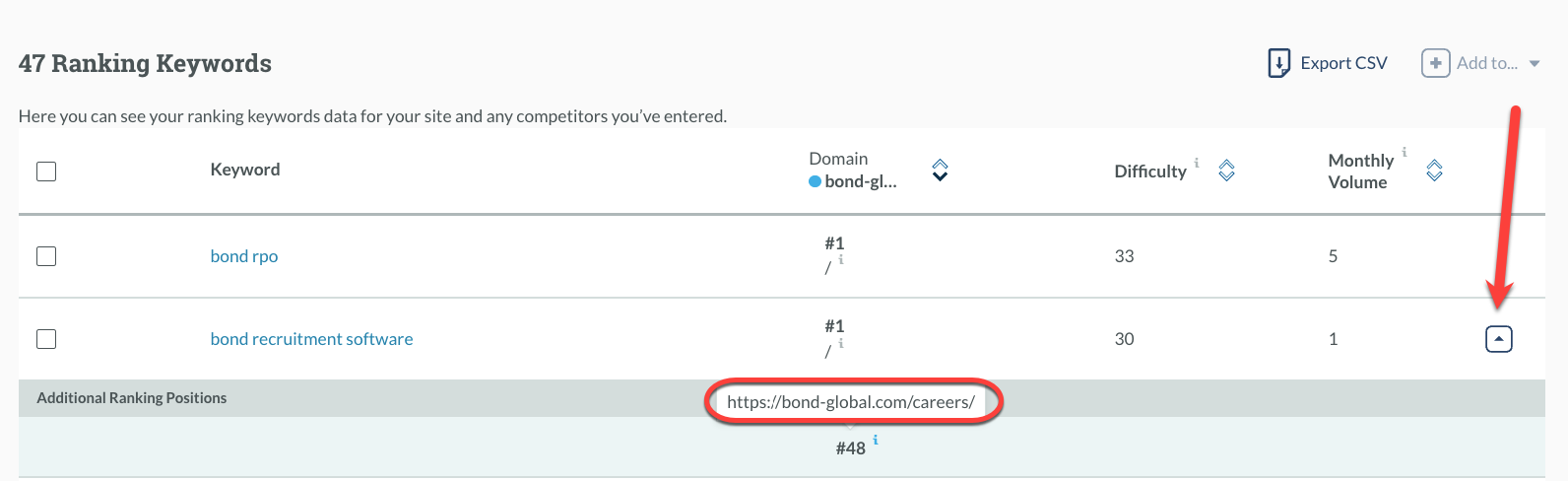Check the bond recruitment software checkbox
Viewport: 1568px width, 481px height.
click(46, 339)
